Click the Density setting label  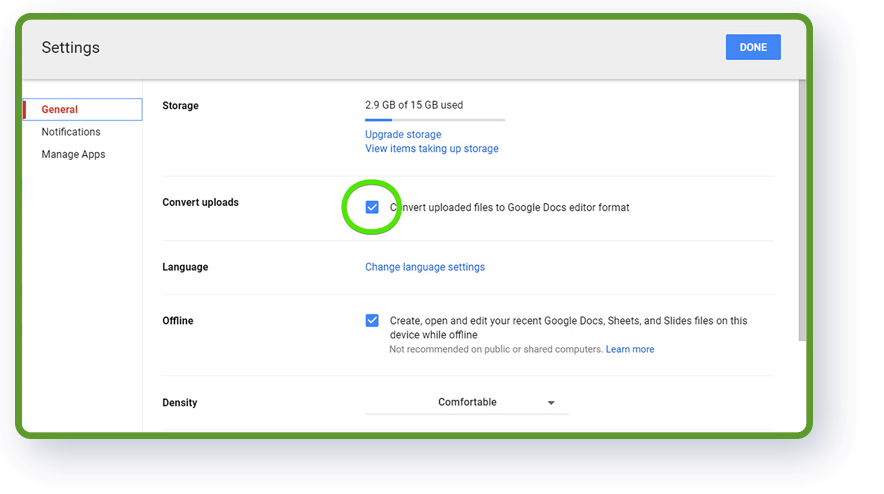click(179, 403)
